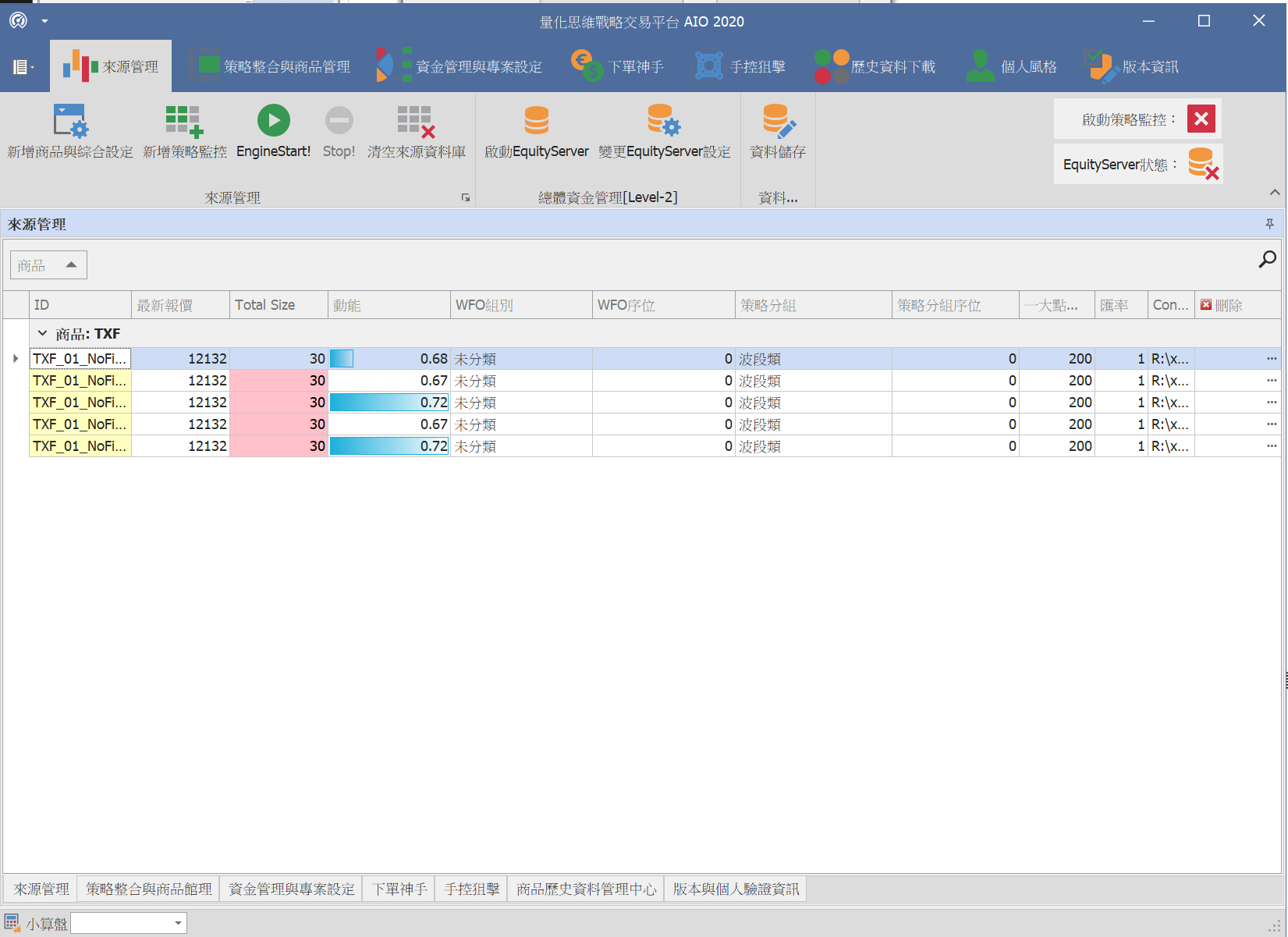This screenshot has width=1288, height=937.
Task: Click window resize grip bottom corner
Action: coord(1275,926)
